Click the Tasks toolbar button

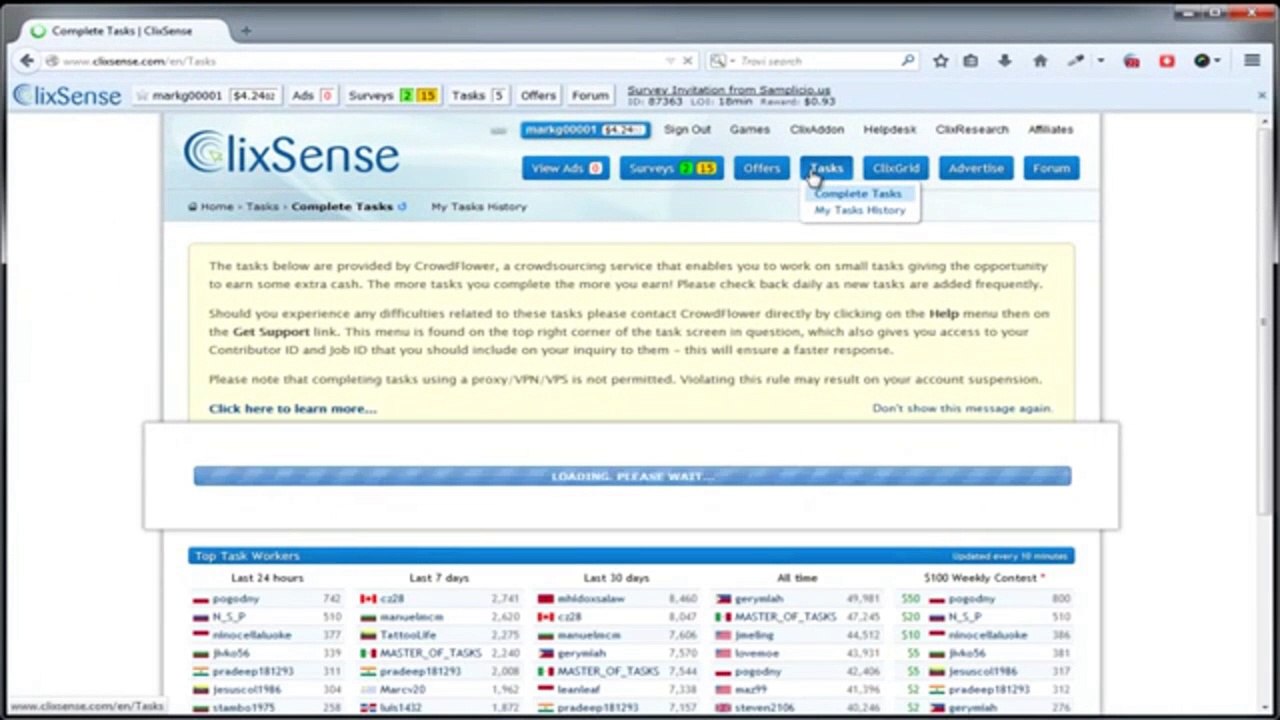(x=476, y=96)
